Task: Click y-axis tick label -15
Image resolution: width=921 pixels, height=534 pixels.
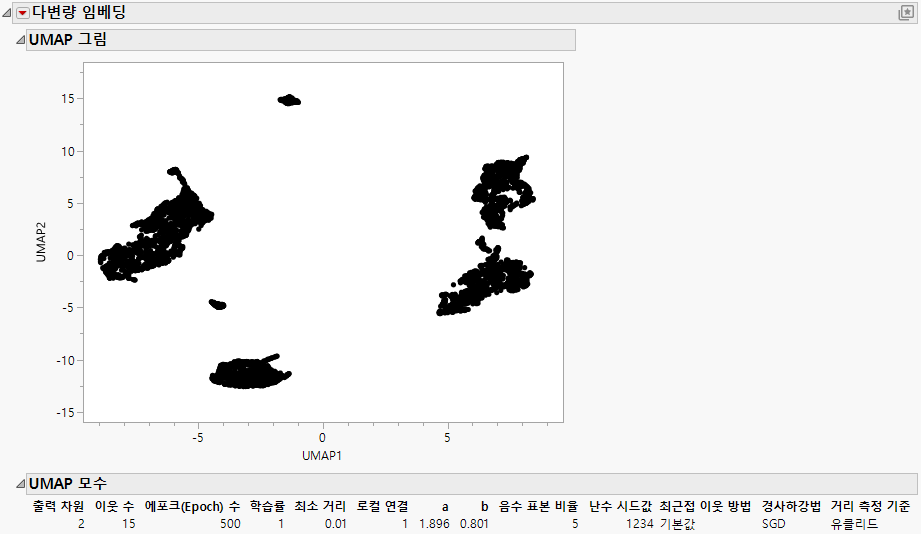Action: [66, 413]
